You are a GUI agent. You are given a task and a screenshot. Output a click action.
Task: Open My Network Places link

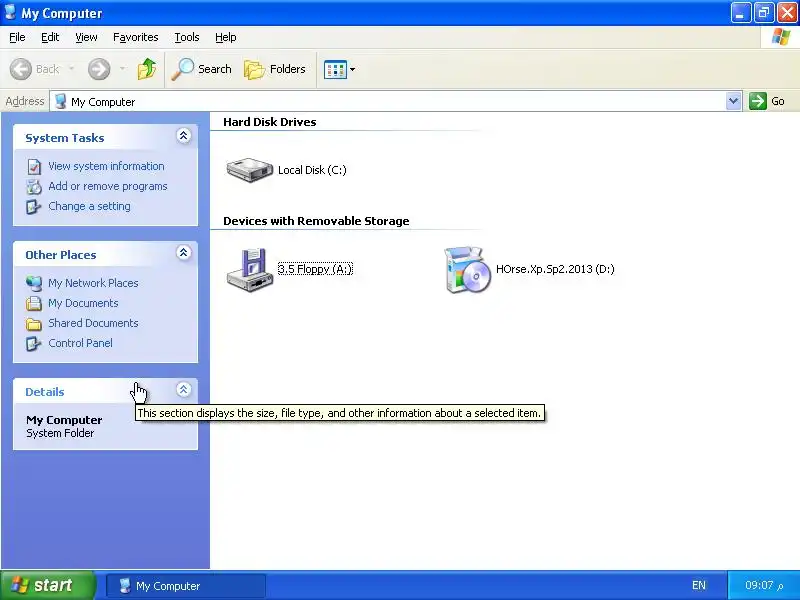pyautogui.click(x=93, y=283)
